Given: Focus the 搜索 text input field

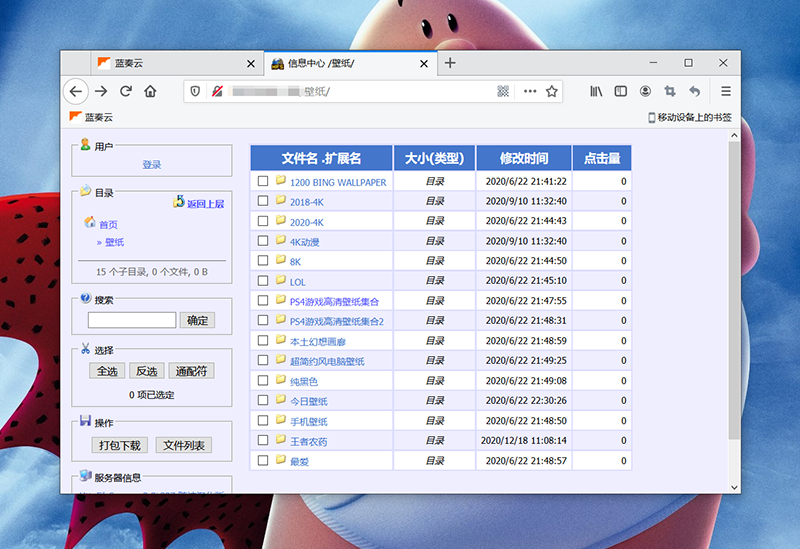Looking at the screenshot, I should click(132, 320).
